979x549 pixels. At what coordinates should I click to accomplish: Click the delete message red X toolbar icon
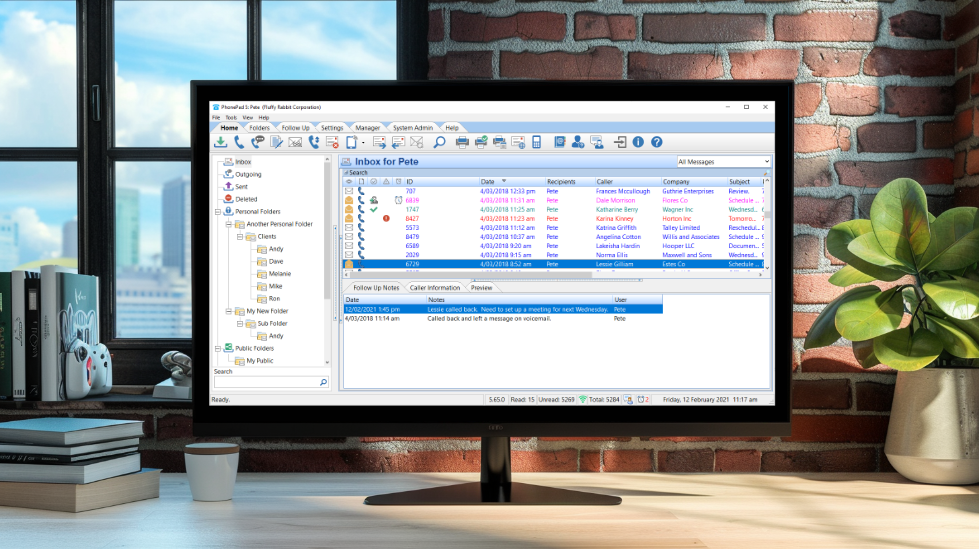[x=332, y=142]
